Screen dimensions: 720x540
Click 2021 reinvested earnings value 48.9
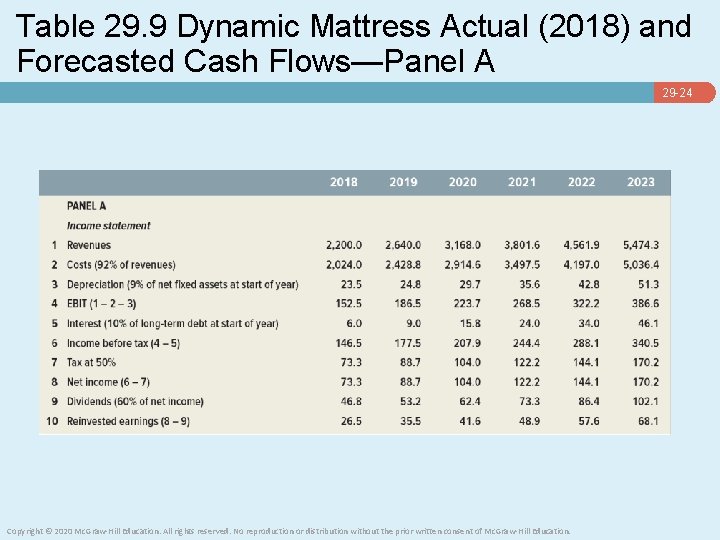[529, 421]
